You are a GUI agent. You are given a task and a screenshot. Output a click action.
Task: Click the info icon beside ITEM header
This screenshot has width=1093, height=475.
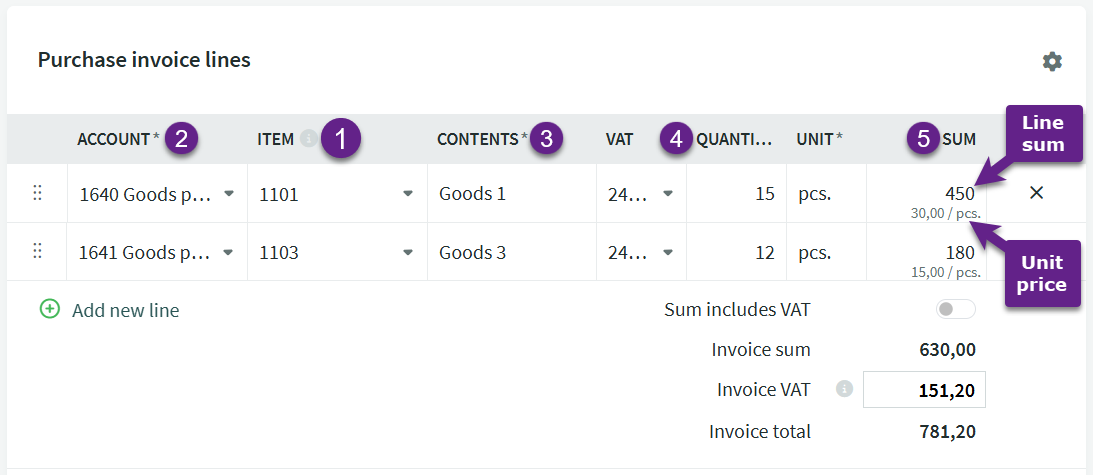coord(308,139)
